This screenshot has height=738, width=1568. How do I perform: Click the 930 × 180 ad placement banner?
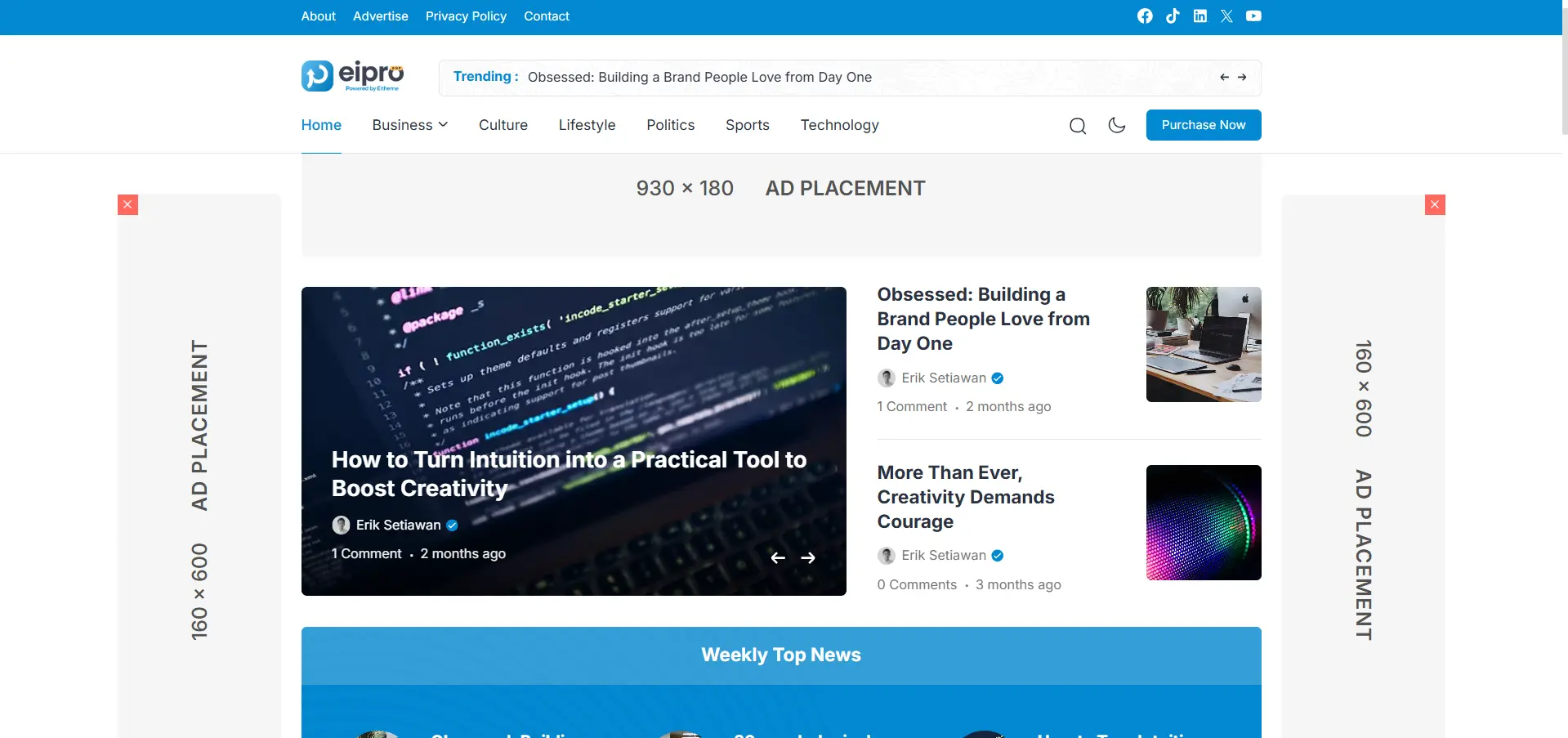[781, 205]
